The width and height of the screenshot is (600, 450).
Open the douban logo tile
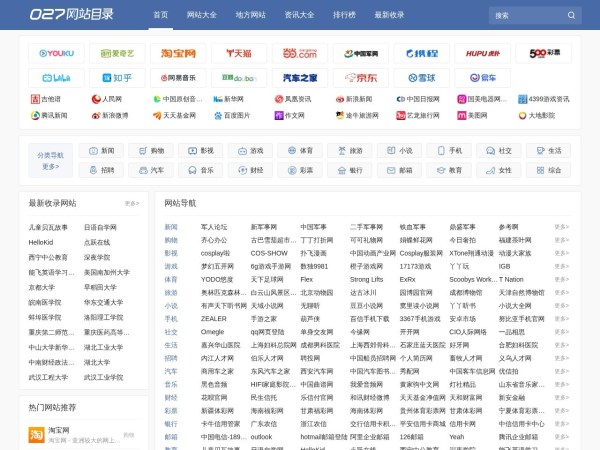239,78
